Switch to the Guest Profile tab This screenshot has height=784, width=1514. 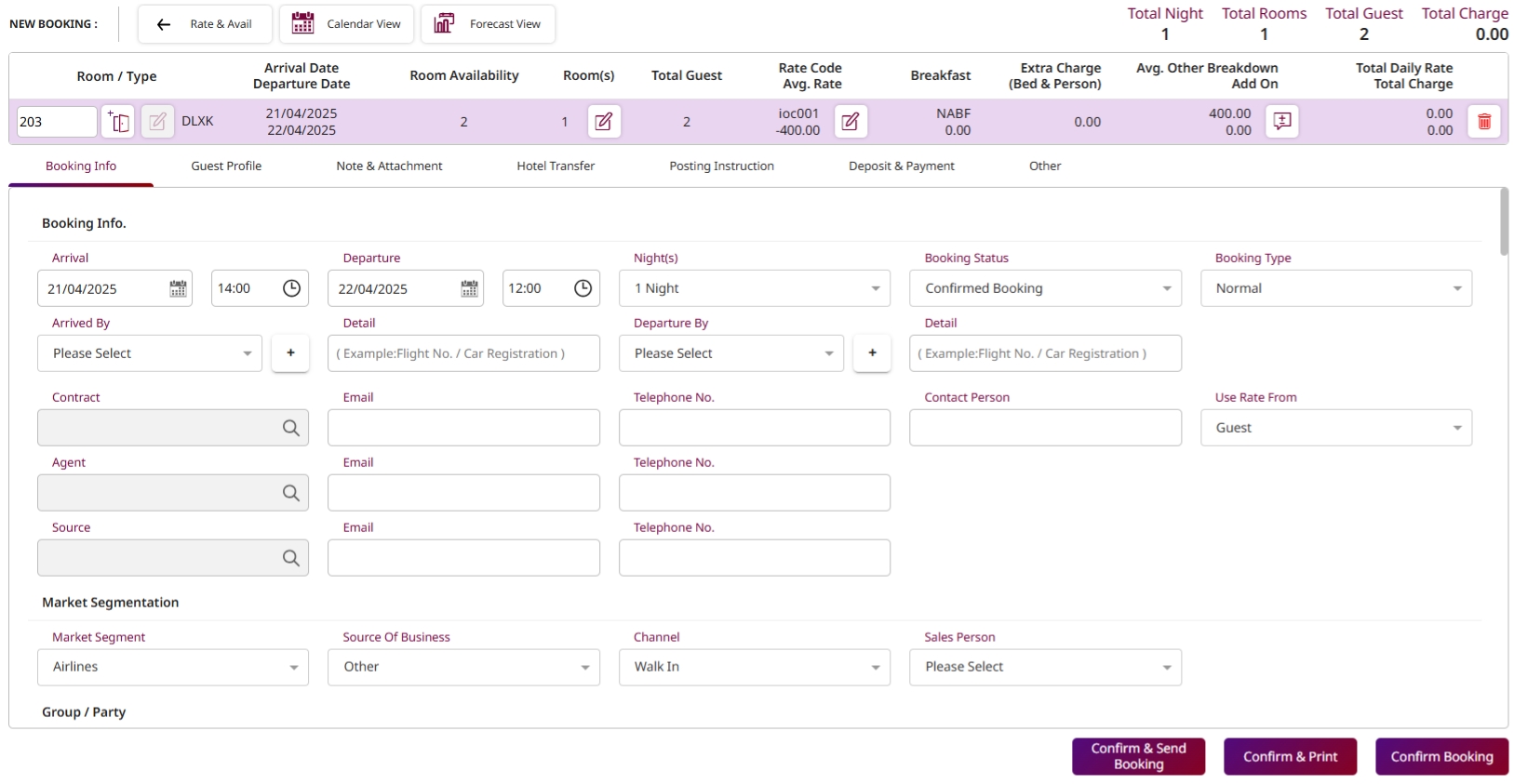click(x=226, y=166)
